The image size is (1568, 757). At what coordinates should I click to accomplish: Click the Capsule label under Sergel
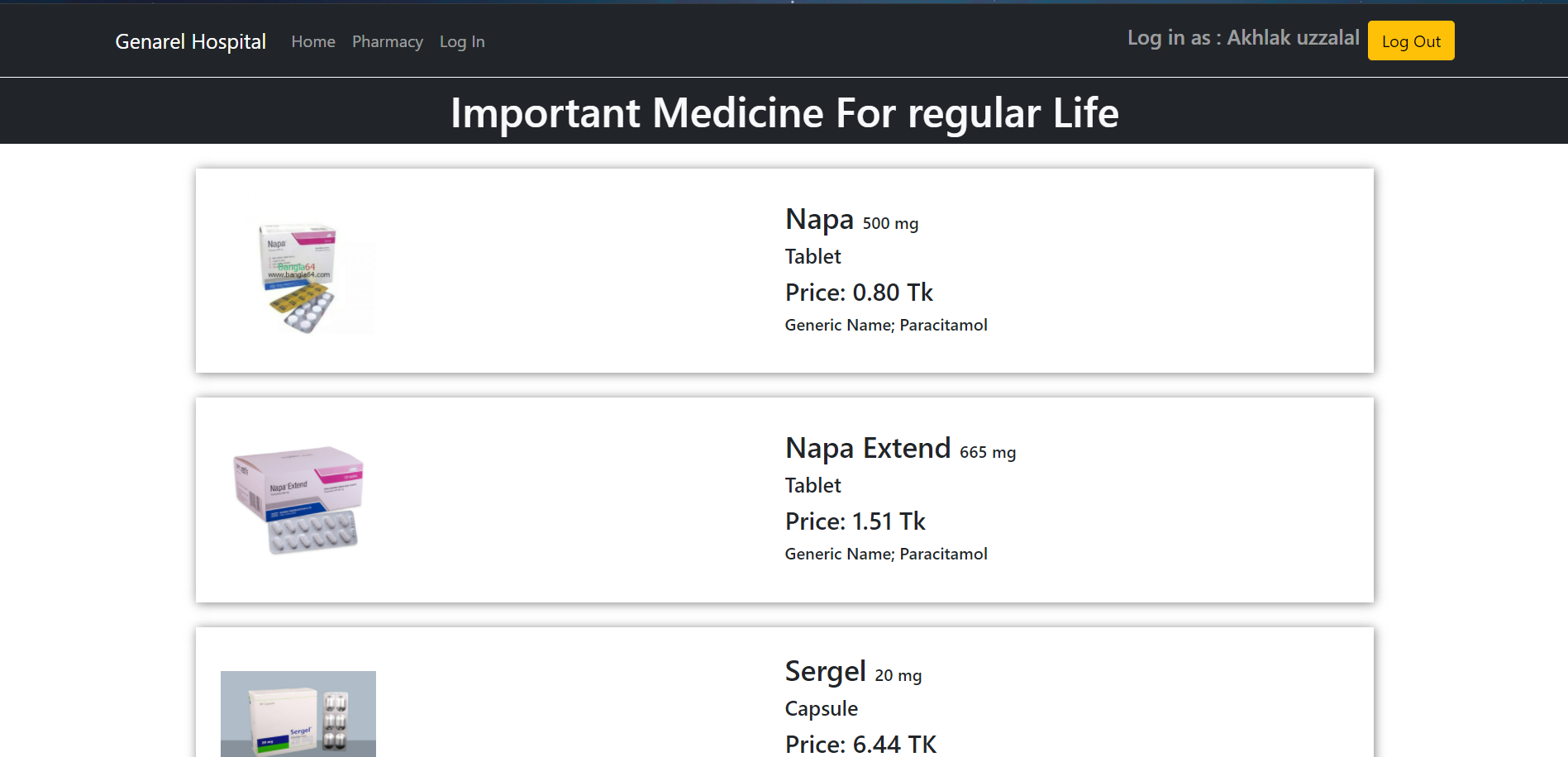pos(822,709)
